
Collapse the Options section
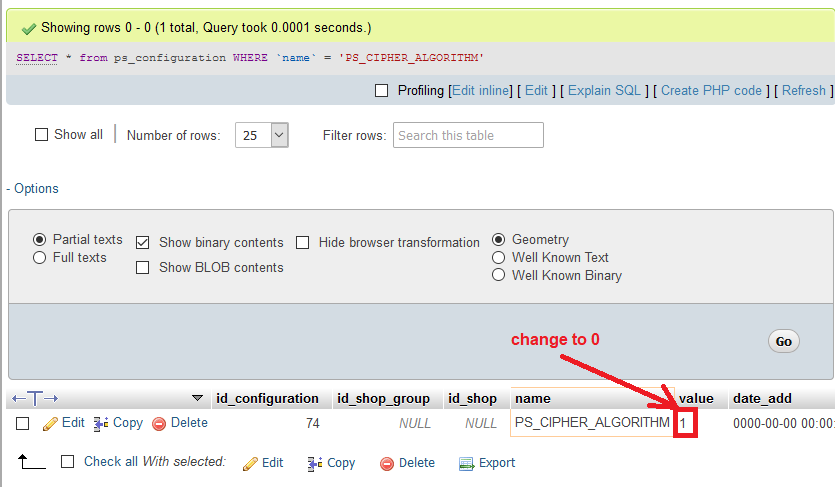32,188
